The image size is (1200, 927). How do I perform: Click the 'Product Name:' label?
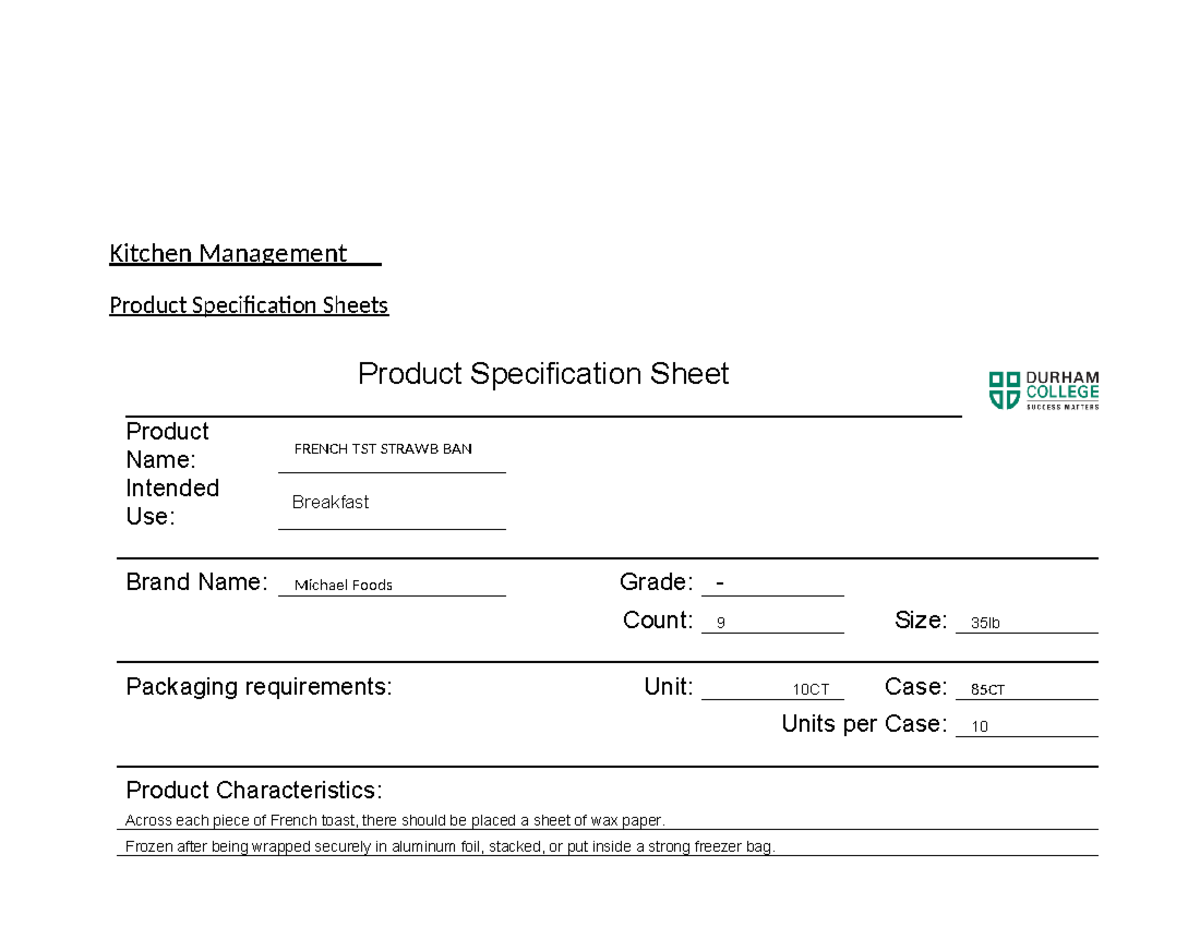tap(167, 446)
